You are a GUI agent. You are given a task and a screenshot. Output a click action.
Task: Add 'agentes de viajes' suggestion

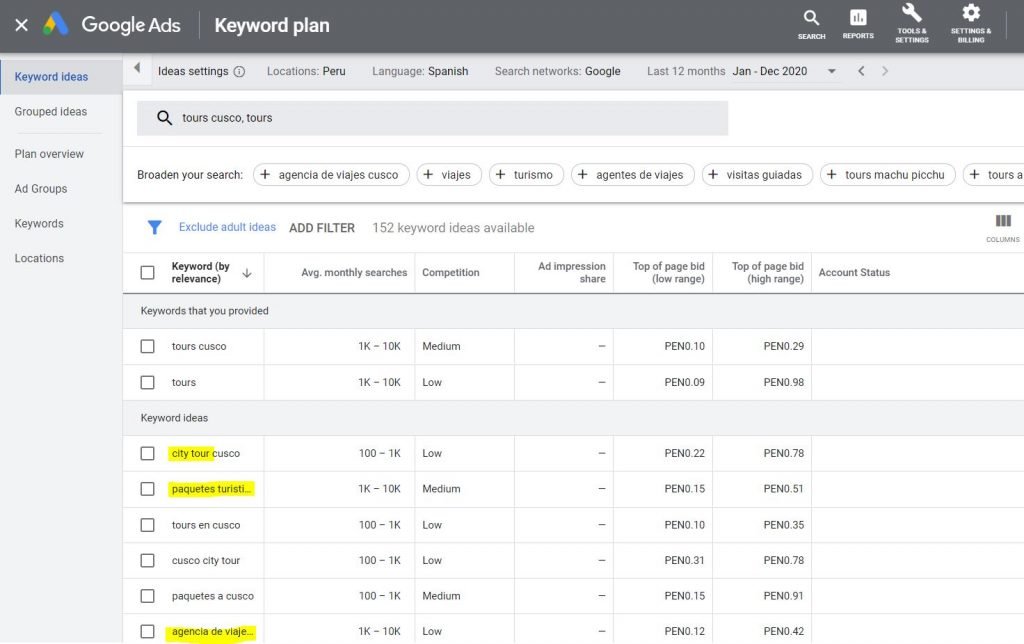pyautogui.click(x=632, y=175)
